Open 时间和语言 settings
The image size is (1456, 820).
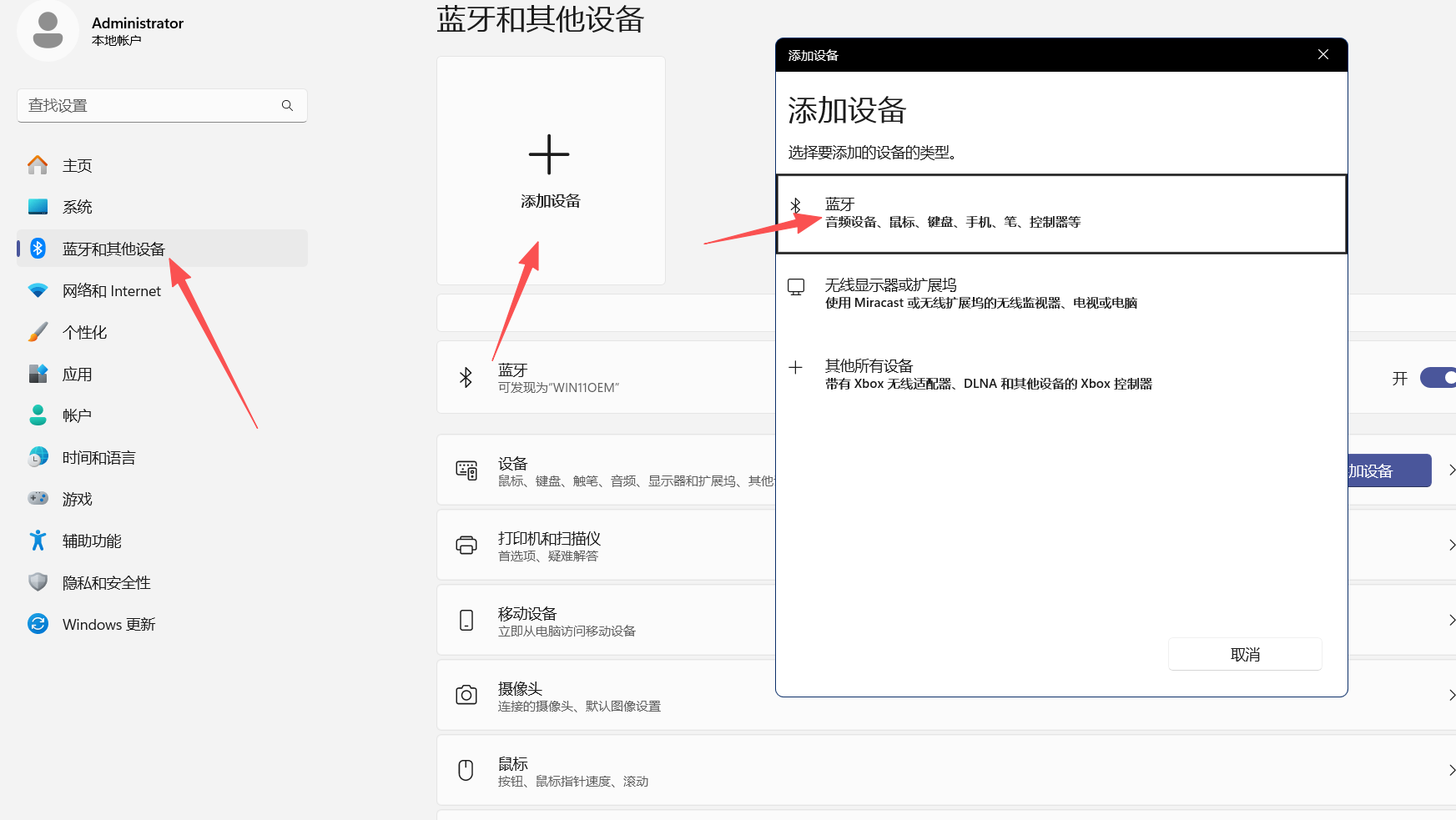[99, 456]
